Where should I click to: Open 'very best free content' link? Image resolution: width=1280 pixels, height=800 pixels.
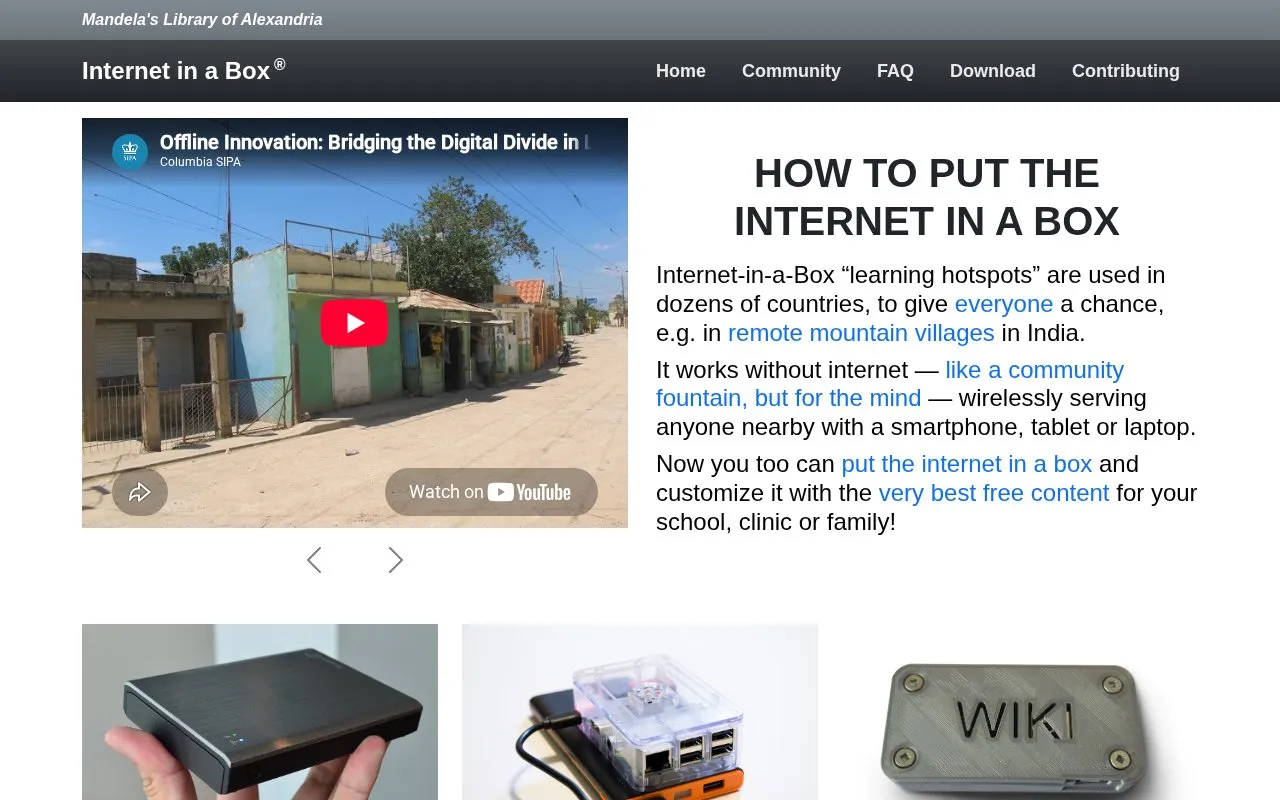[994, 493]
